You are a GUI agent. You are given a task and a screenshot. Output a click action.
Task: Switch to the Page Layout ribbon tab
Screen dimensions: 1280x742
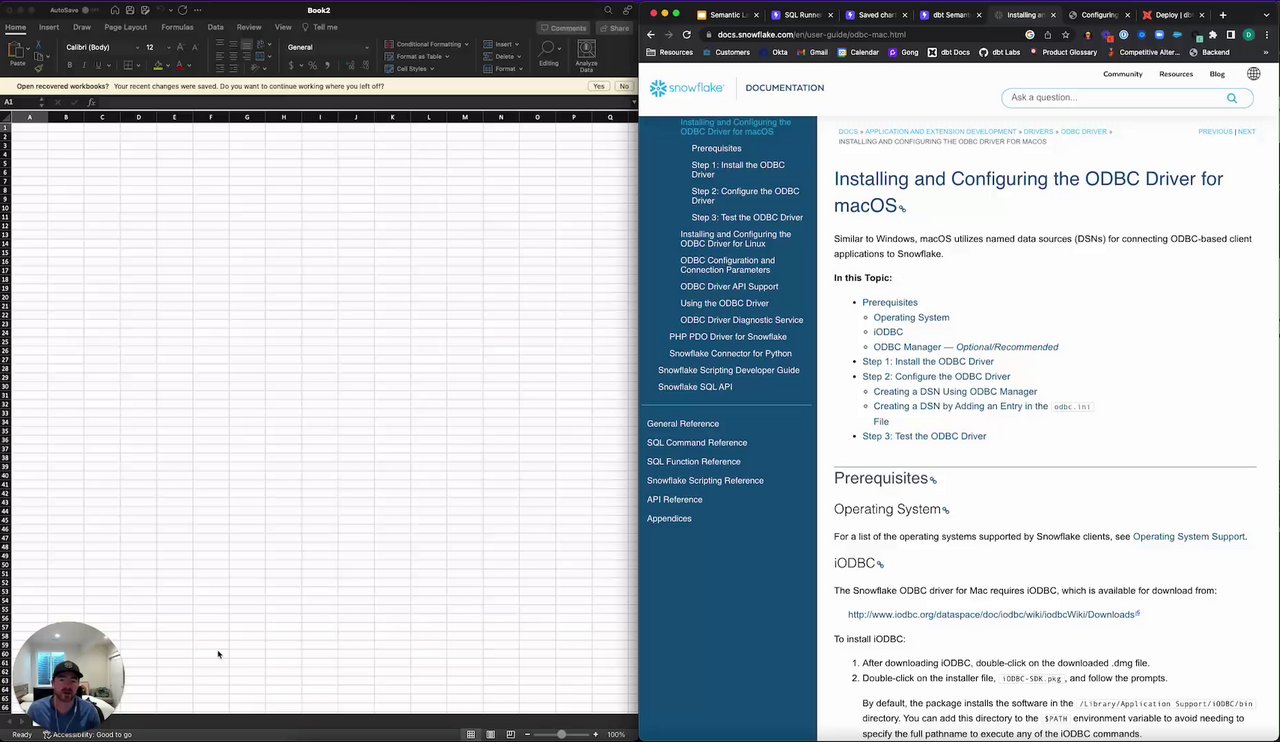click(125, 27)
